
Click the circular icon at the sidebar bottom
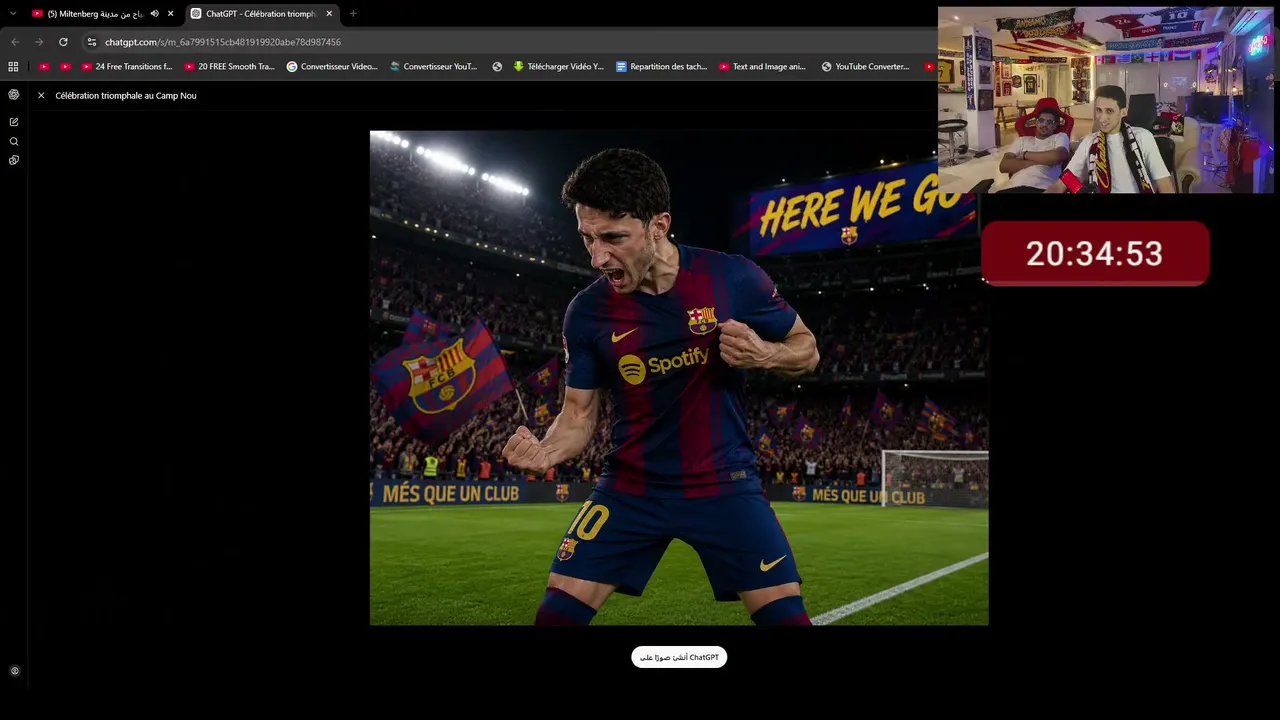[14, 671]
